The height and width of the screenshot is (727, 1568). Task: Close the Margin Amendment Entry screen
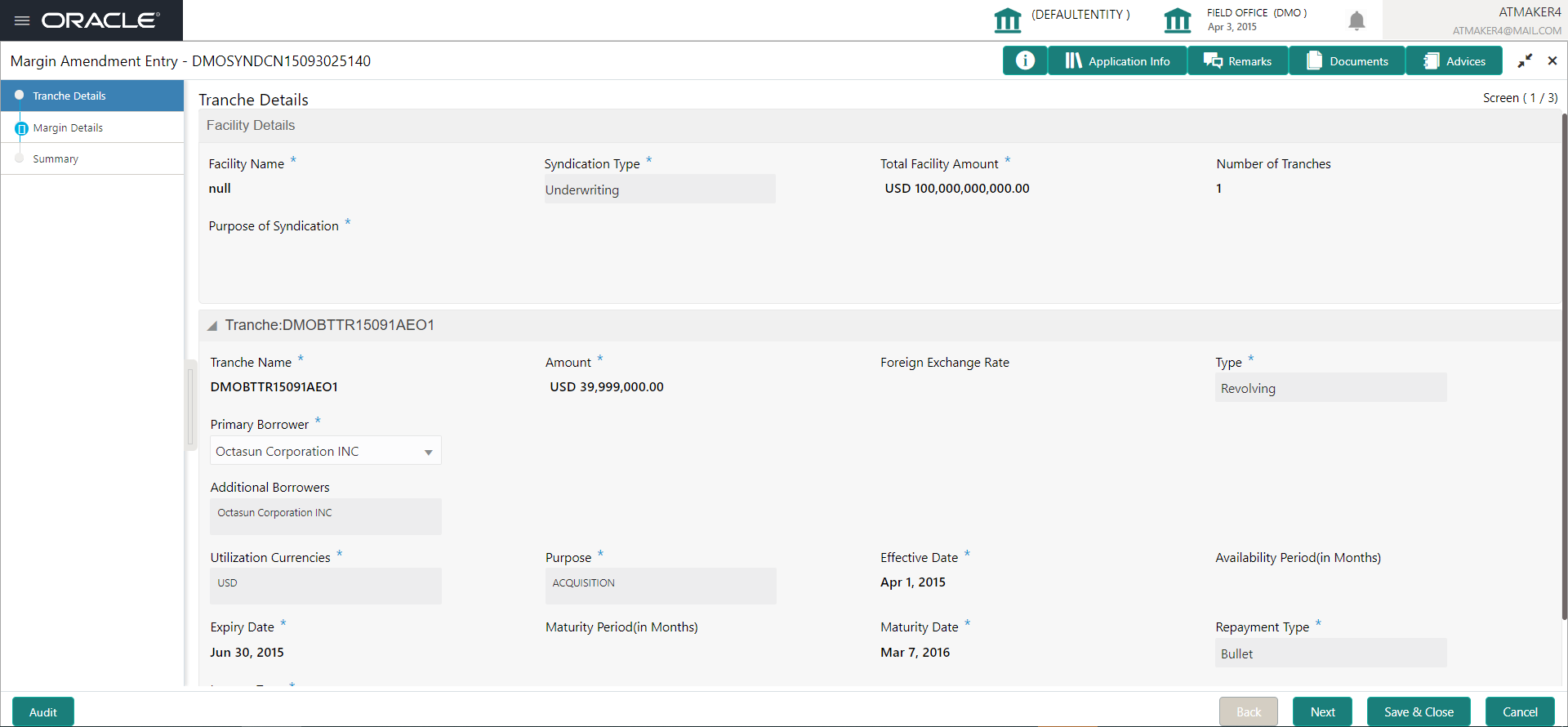pyautogui.click(x=1552, y=61)
